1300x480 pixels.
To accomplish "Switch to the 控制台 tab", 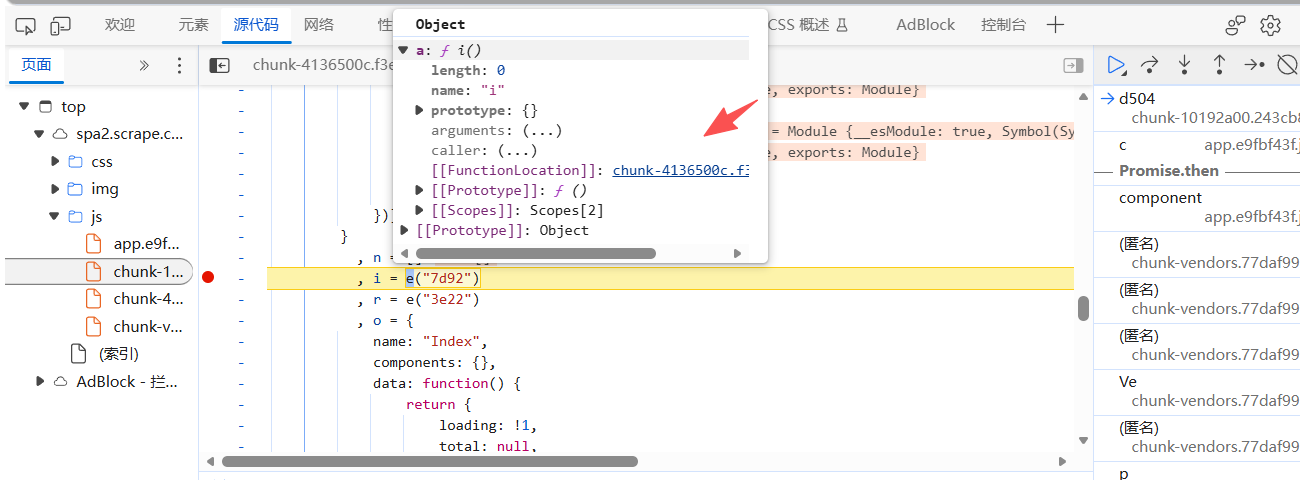I will tap(1004, 25).
